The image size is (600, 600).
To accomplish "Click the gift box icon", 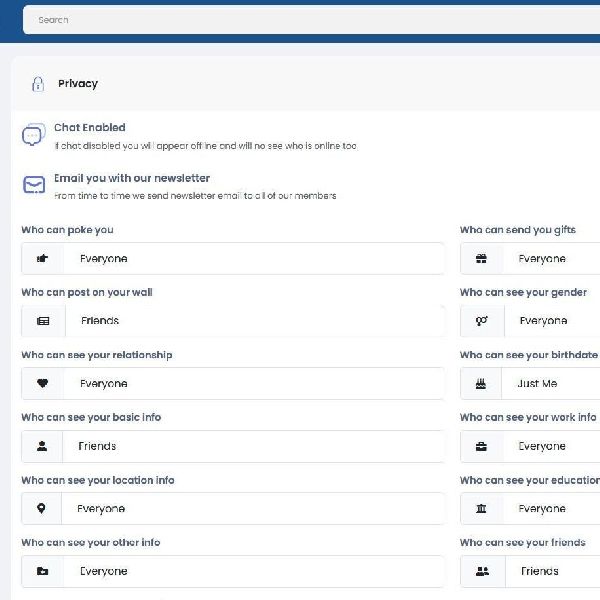I will point(481,259).
